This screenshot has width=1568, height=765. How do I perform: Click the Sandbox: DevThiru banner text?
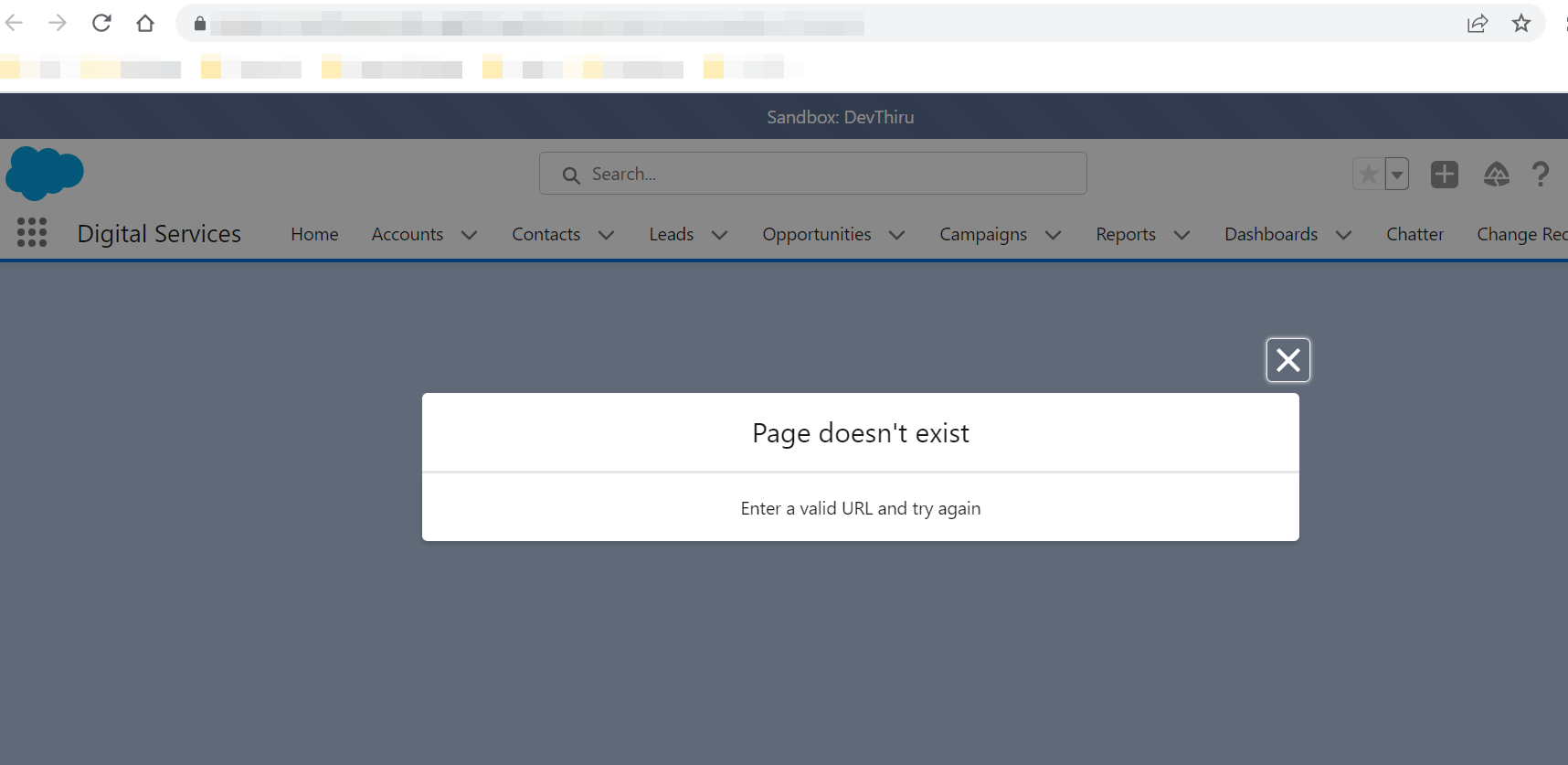pos(841,117)
